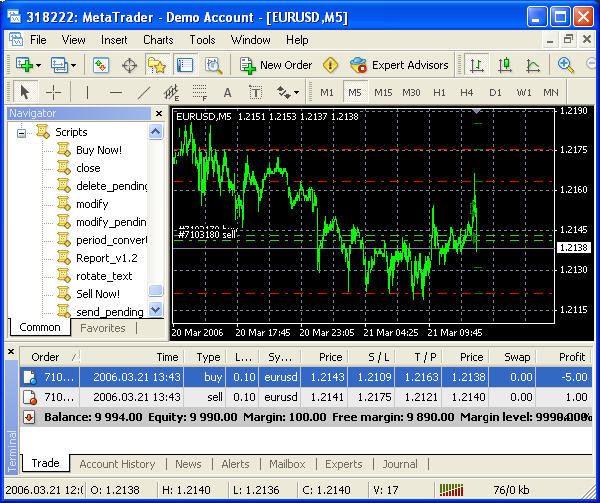The image size is (600, 503).
Task: Open the Strategy Tester icon
Action: click(213, 65)
